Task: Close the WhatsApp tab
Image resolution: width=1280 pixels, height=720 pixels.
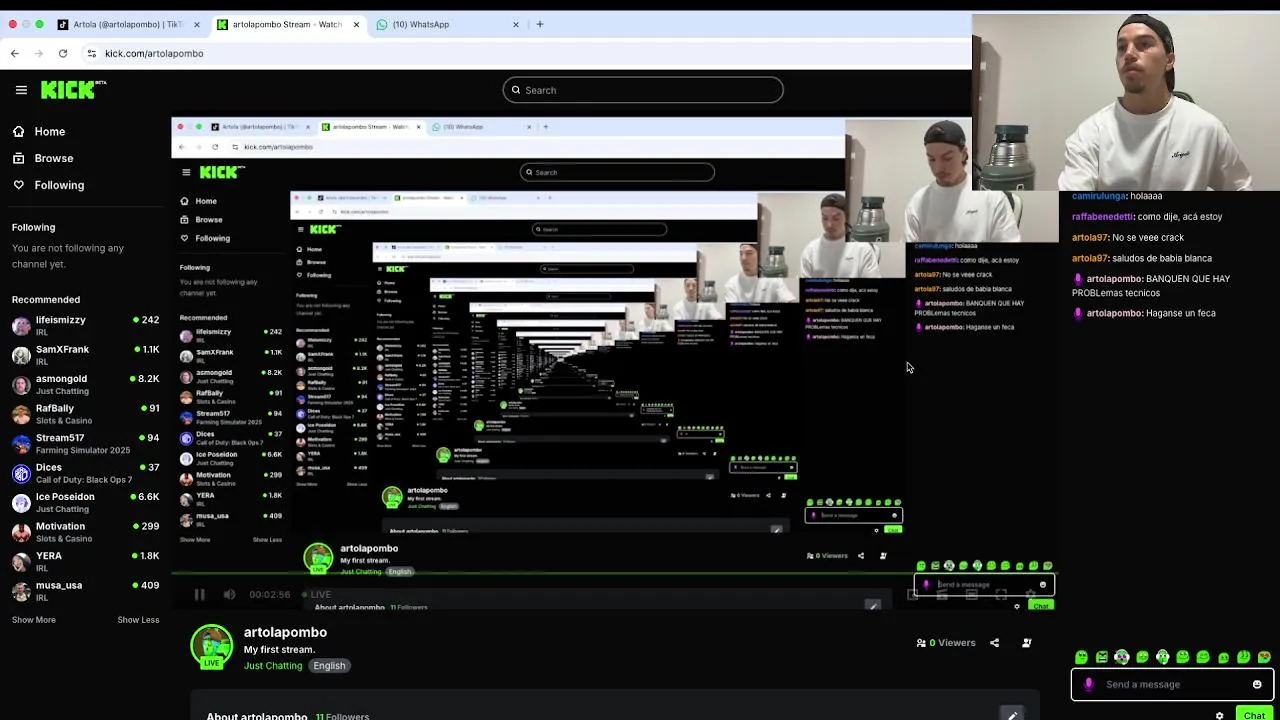Action: pyautogui.click(x=516, y=24)
